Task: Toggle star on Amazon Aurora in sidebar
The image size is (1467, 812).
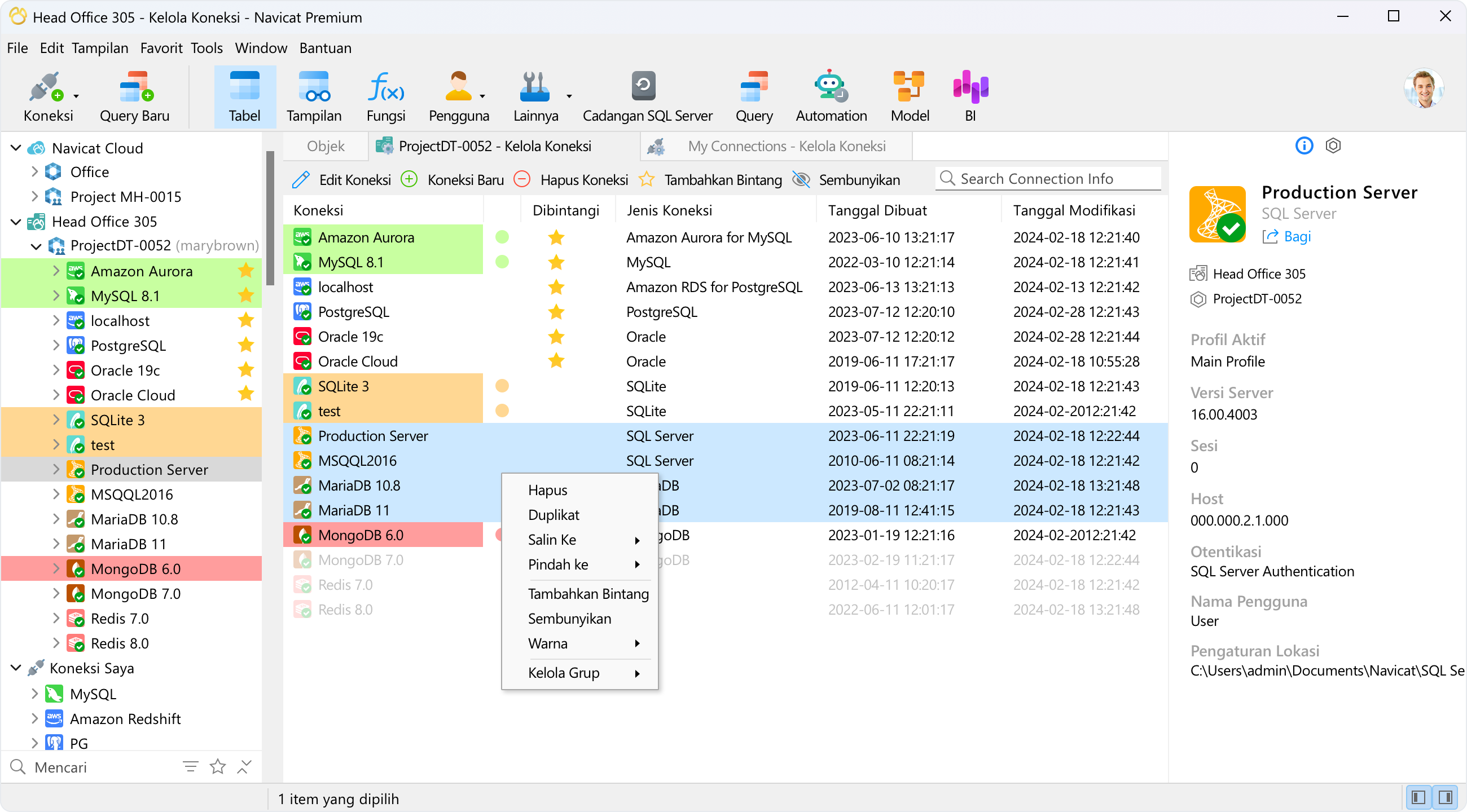Action: click(x=246, y=270)
